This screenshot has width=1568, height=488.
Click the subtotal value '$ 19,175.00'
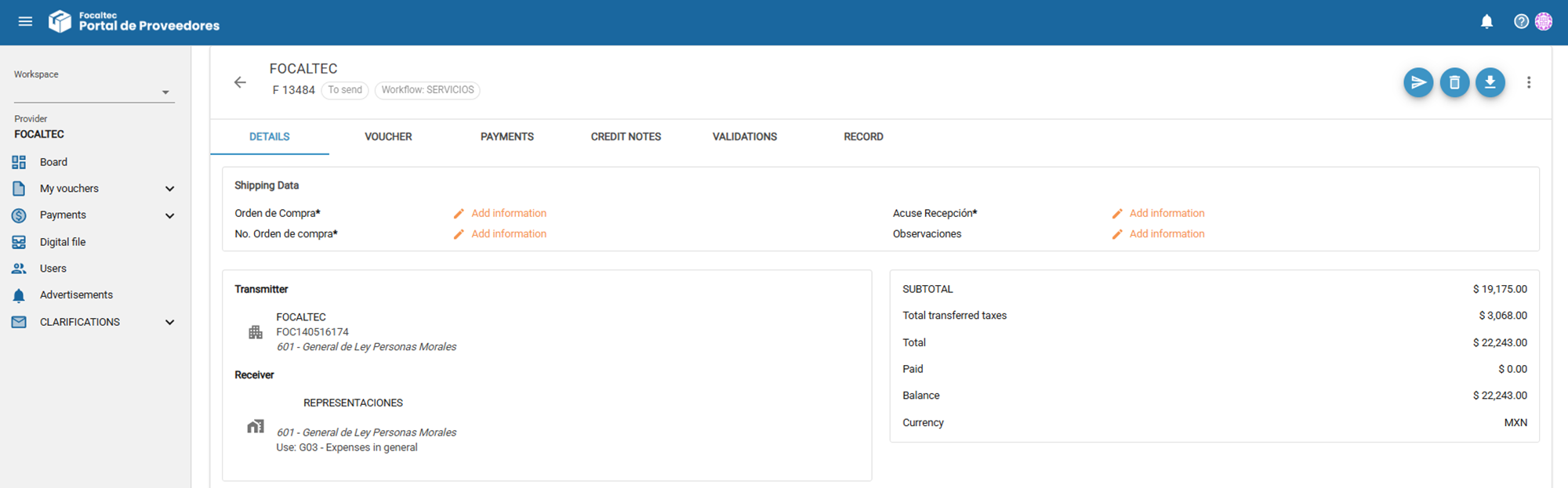pyautogui.click(x=1500, y=289)
